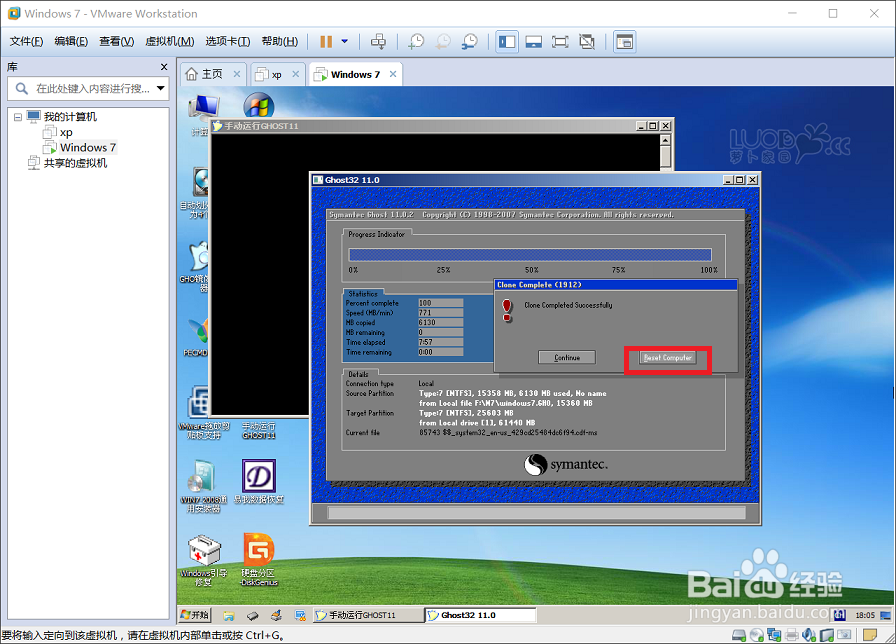896x644 pixels.
Task: Open the 编辑(E) menu
Action: pos(71,41)
